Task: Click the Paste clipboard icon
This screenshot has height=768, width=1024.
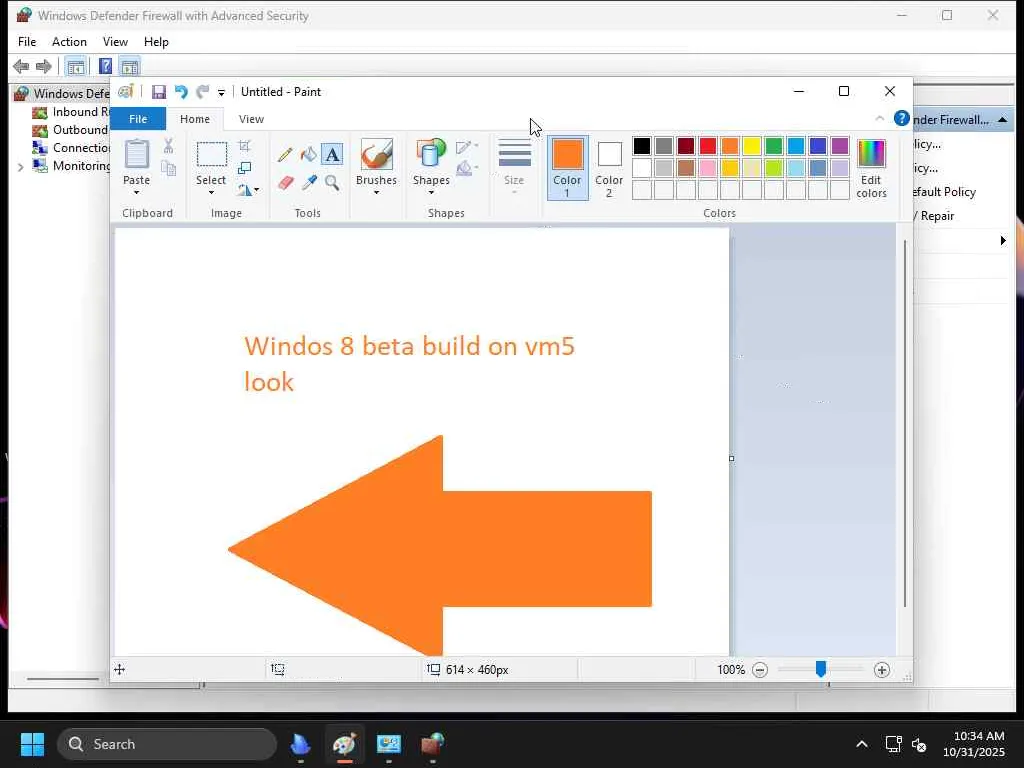Action: [136, 155]
